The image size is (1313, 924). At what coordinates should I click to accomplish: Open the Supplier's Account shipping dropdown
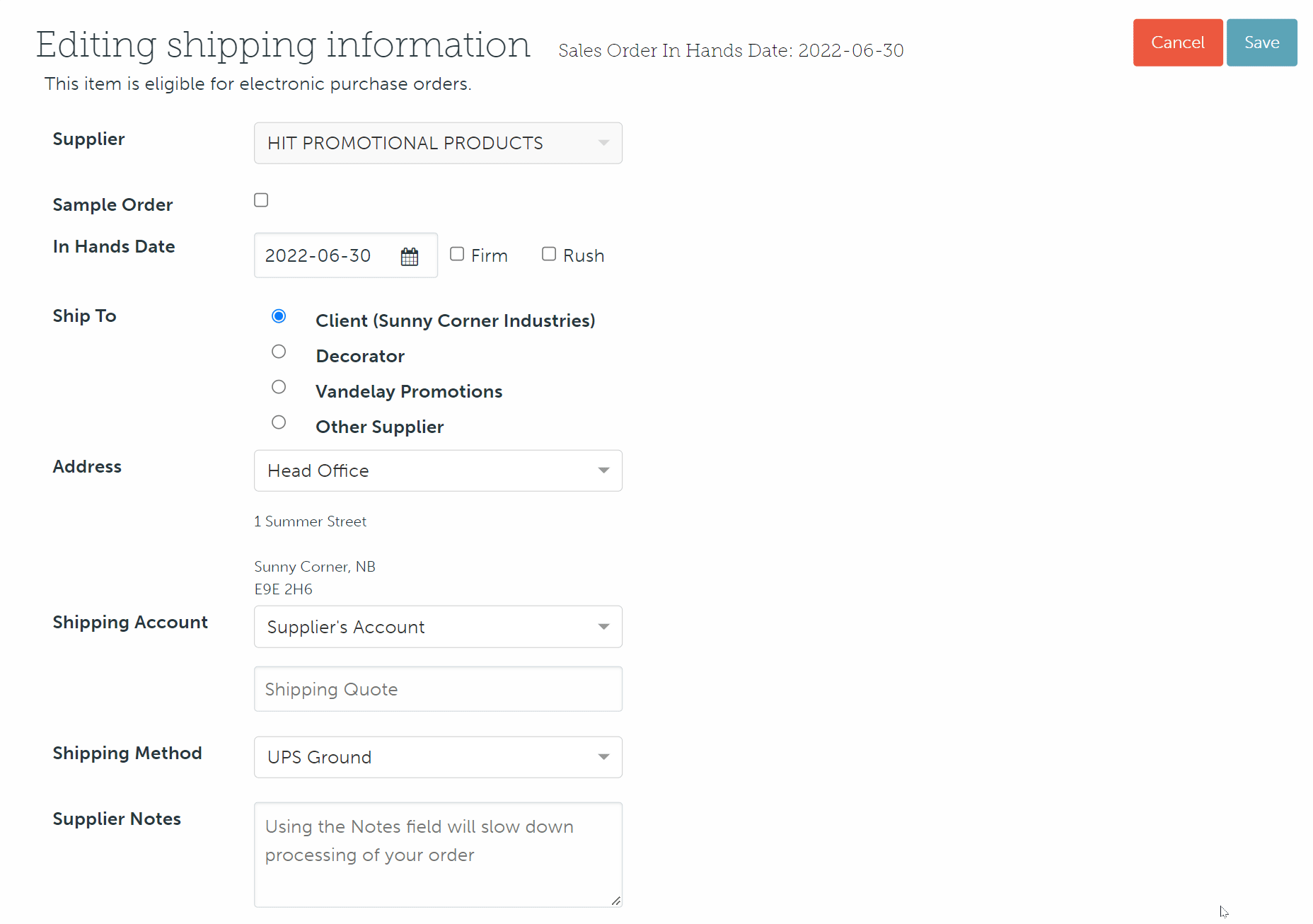[x=437, y=626]
